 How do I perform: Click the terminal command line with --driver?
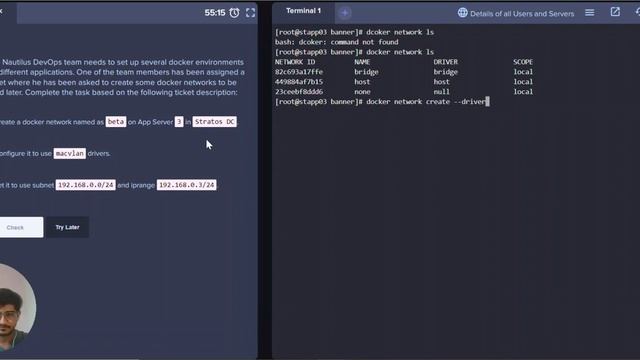pyautogui.click(x=382, y=102)
